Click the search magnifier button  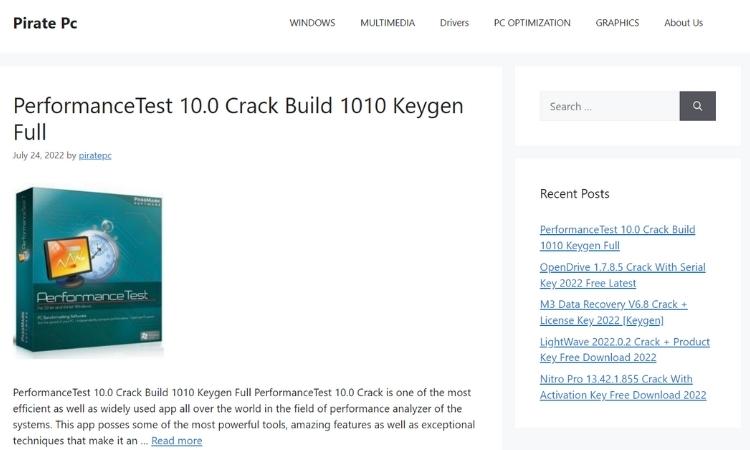[697, 106]
